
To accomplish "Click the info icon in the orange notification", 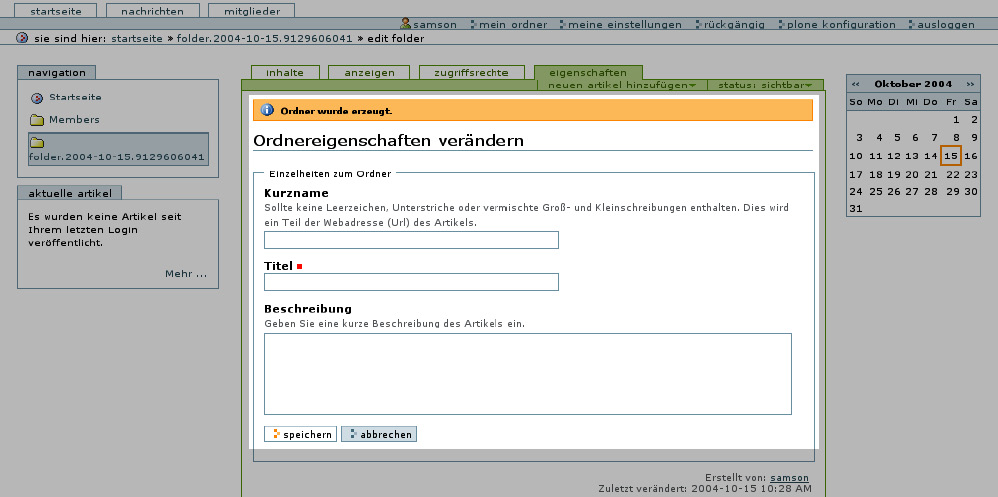I will pyautogui.click(x=267, y=110).
